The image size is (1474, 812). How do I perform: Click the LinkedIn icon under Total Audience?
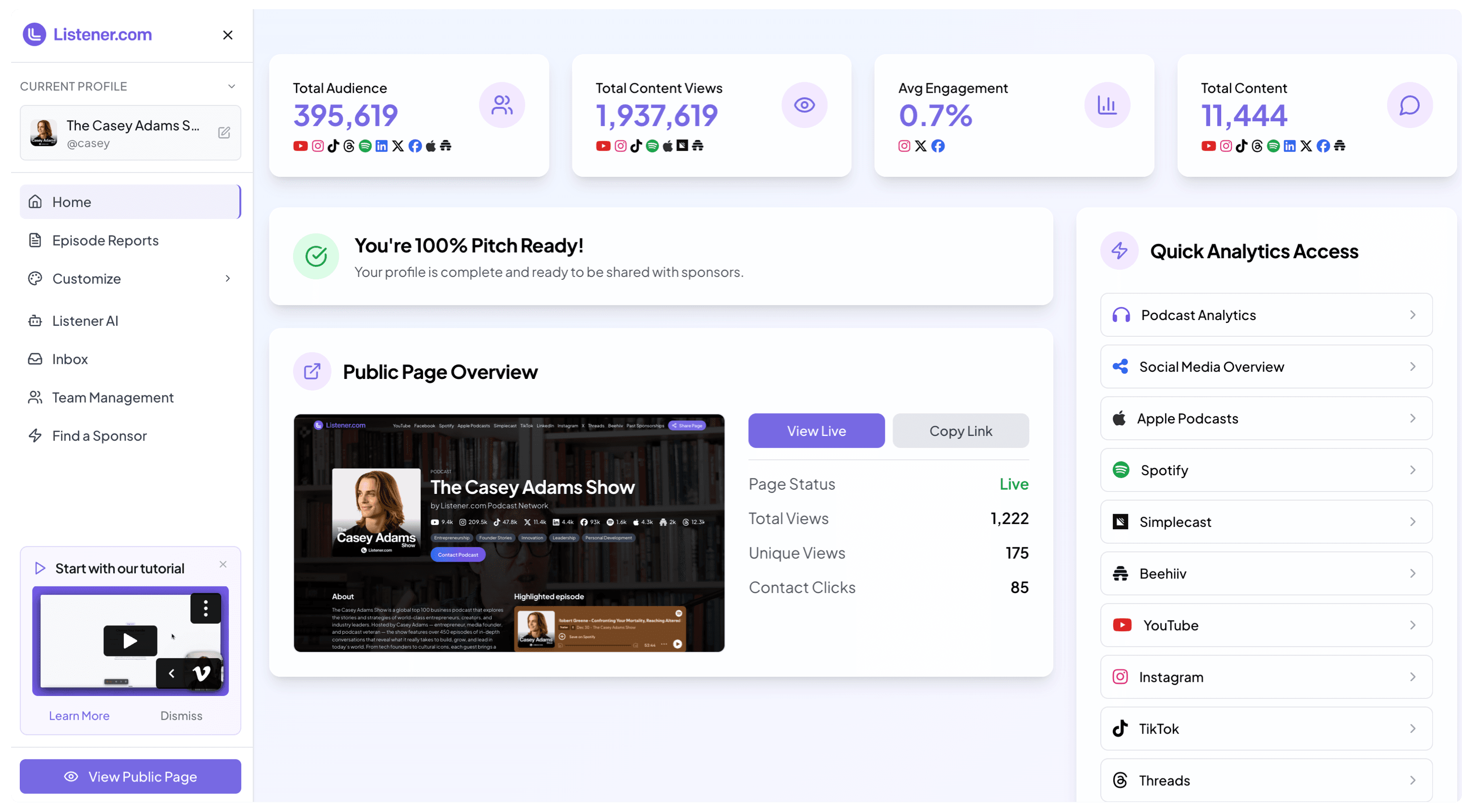click(382, 146)
